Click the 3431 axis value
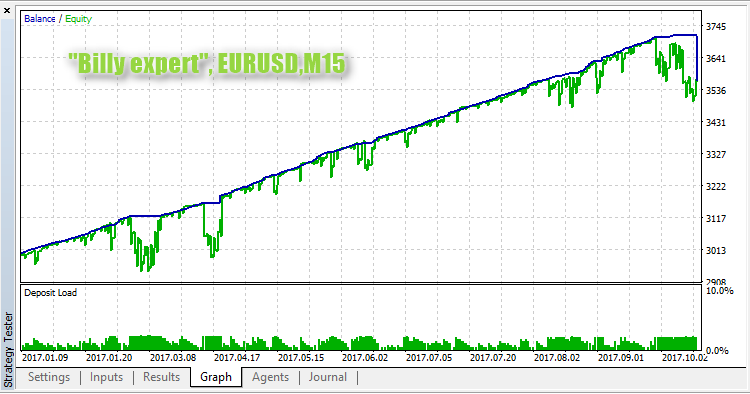750x394 pixels. pos(716,122)
